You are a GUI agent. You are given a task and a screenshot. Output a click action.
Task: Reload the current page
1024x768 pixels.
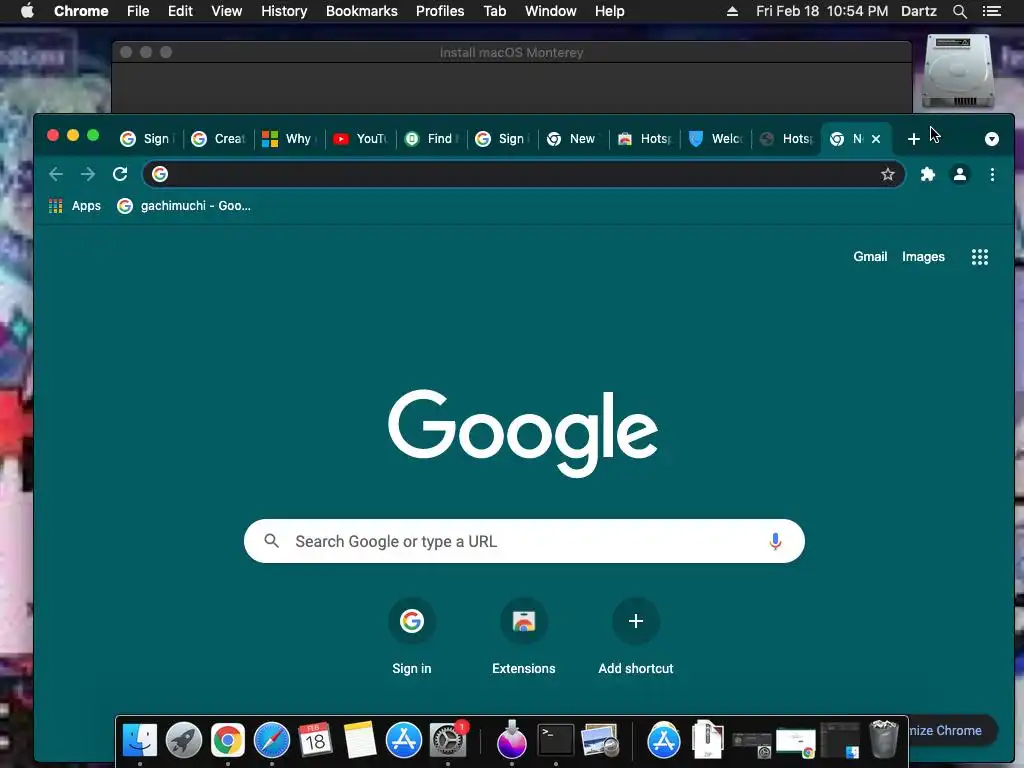pos(120,174)
